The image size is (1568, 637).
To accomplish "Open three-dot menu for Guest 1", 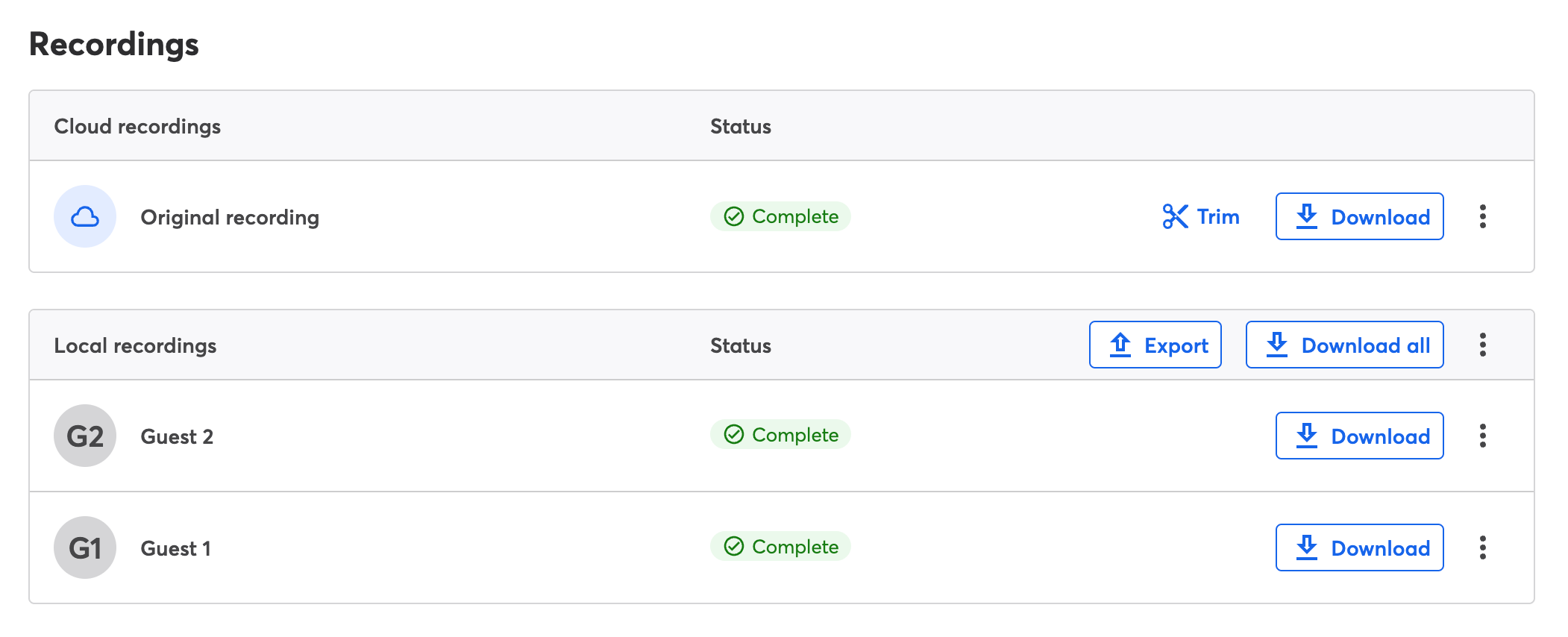I will 1483,548.
